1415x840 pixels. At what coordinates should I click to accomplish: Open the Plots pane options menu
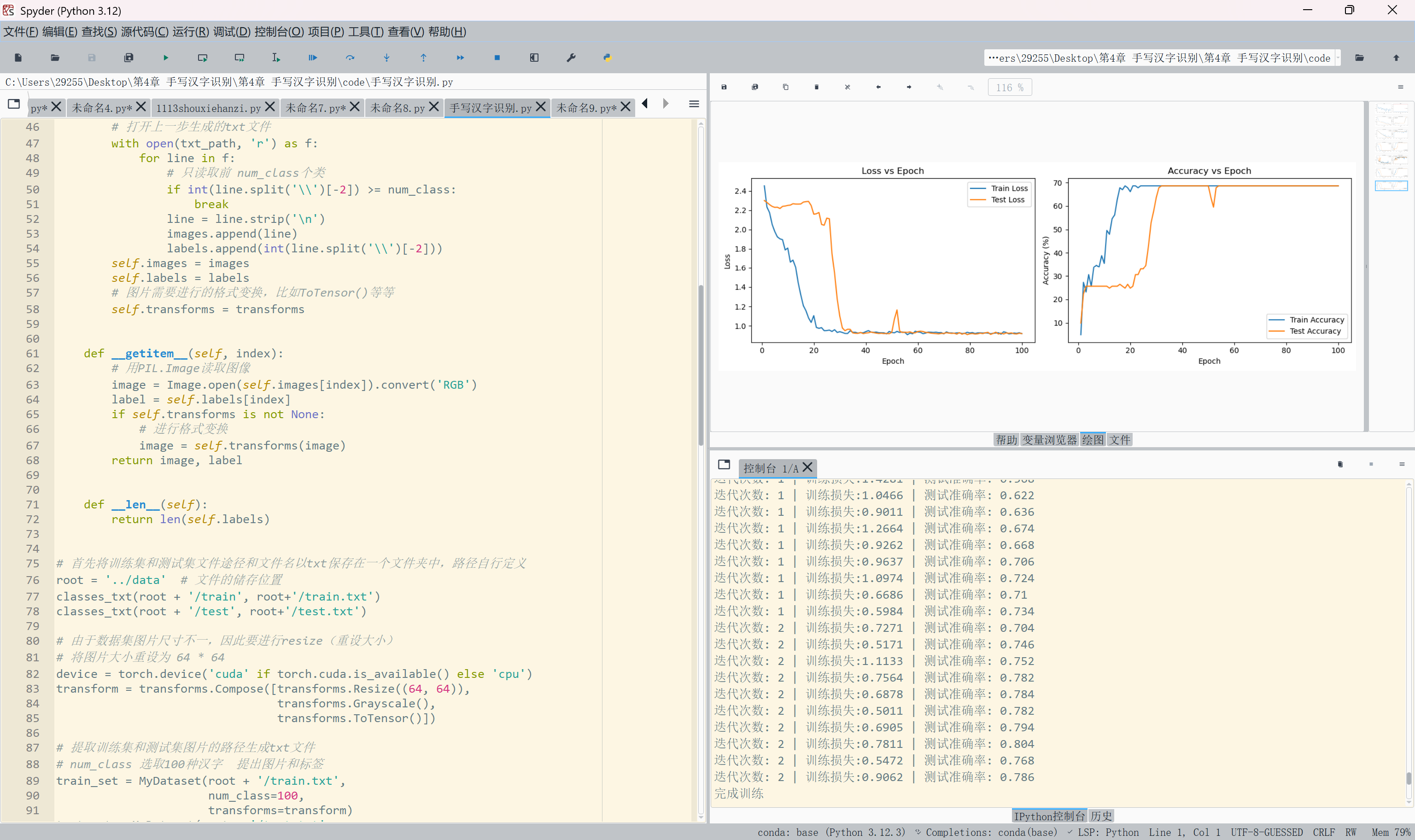coord(1400,87)
